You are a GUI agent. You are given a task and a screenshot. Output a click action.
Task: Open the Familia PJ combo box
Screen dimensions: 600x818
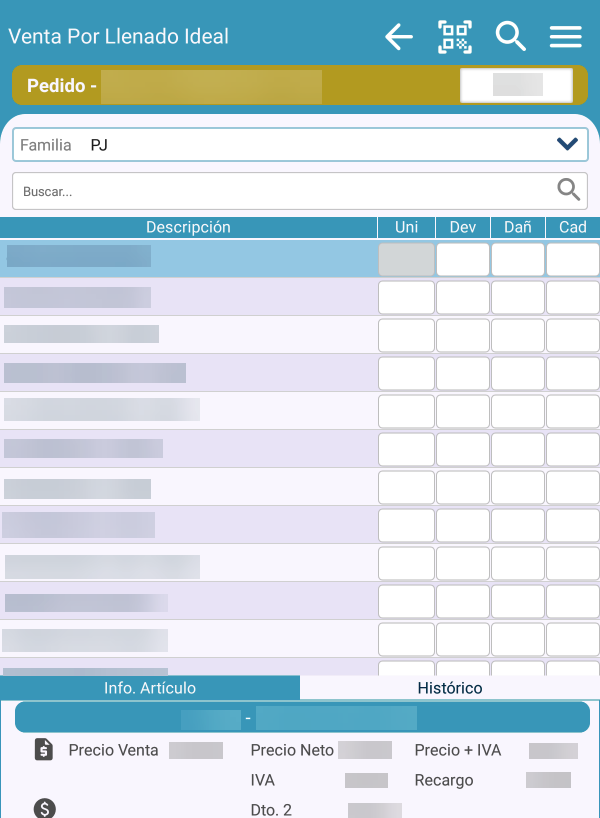tap(300, 145)
